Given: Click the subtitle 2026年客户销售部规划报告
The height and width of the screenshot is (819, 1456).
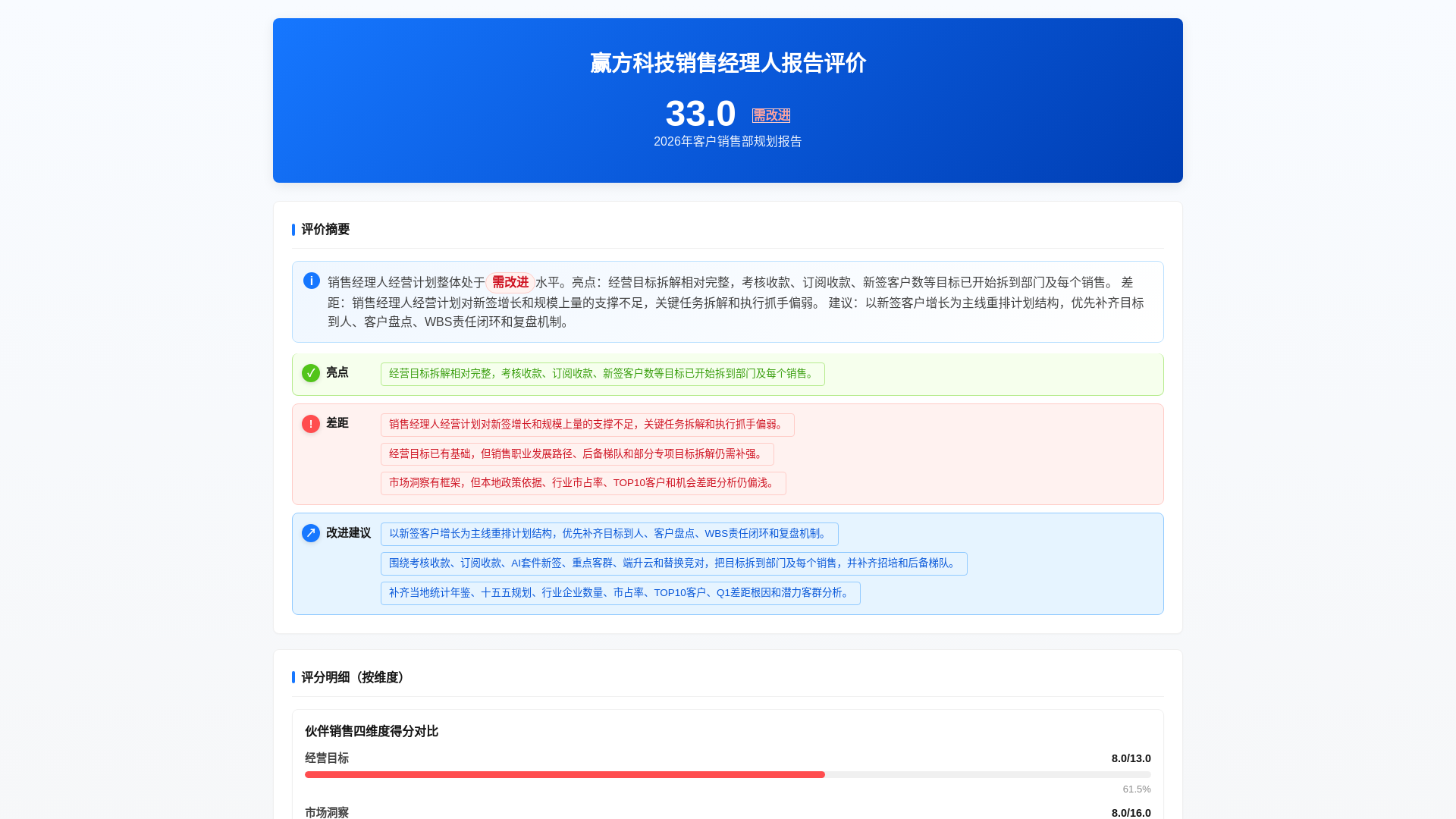Looking at the screenshot, I should click(728, 142).
